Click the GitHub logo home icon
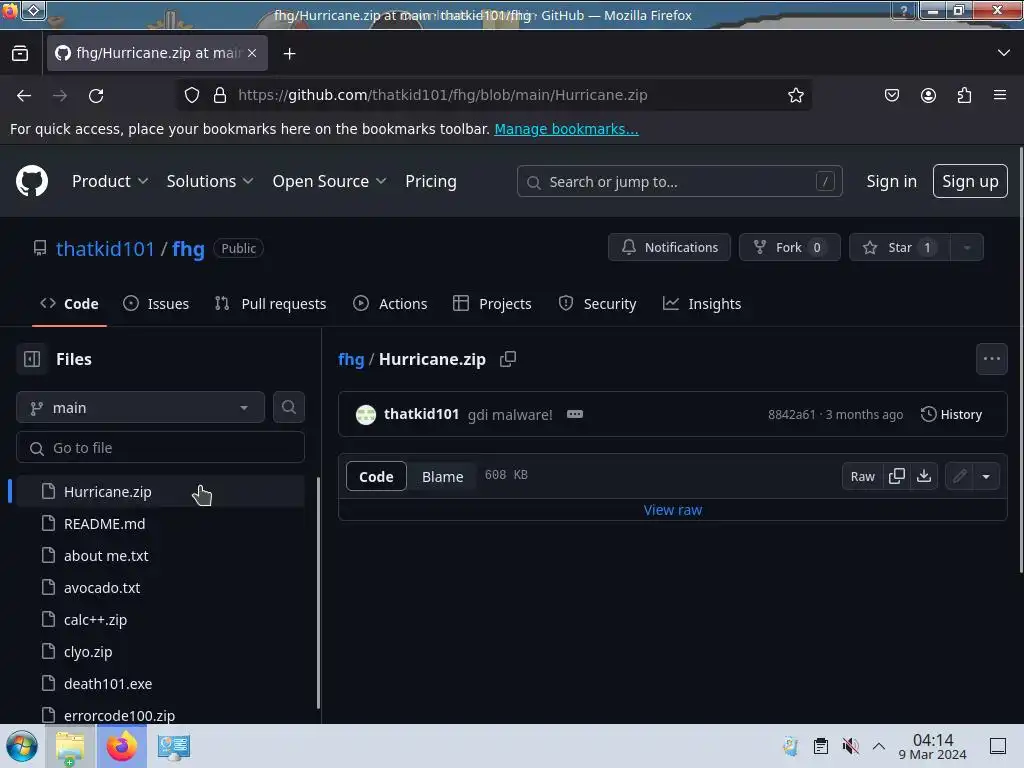The height and width of the screenshot is (768, 1024). pyautogui.click(x=32, y=181)
